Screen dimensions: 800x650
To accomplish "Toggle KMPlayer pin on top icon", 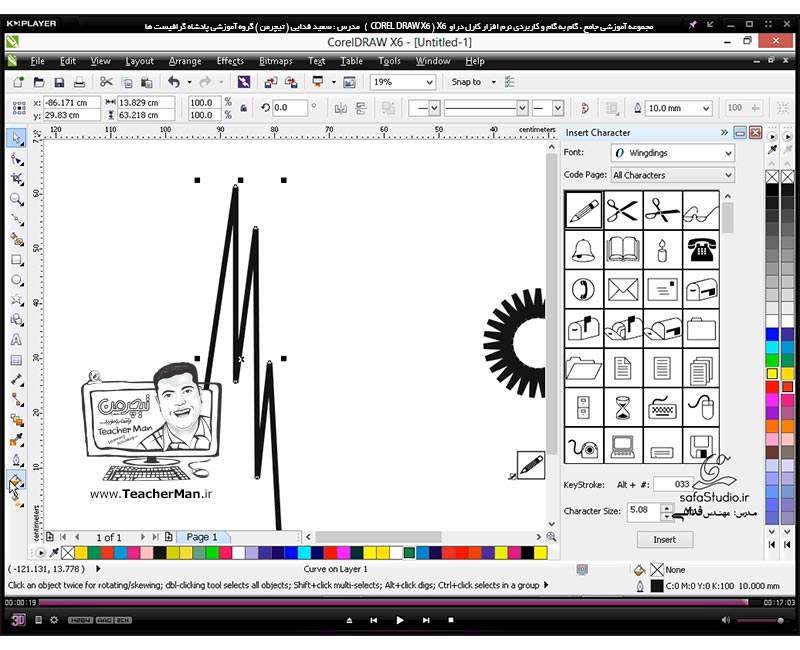I will point(692,24).
